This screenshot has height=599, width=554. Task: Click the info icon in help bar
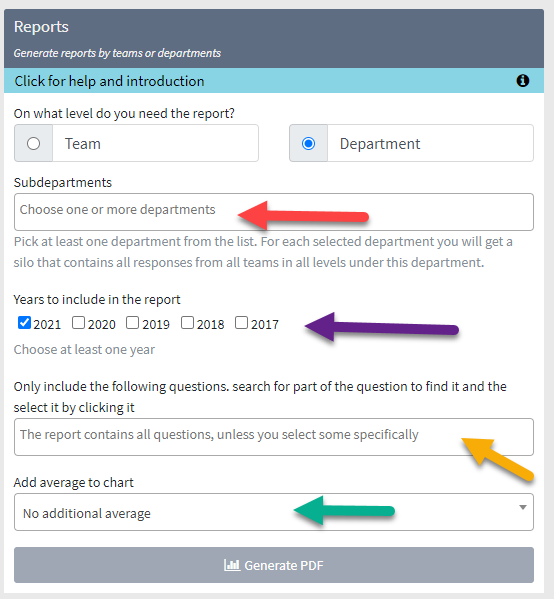coord(523,81)
